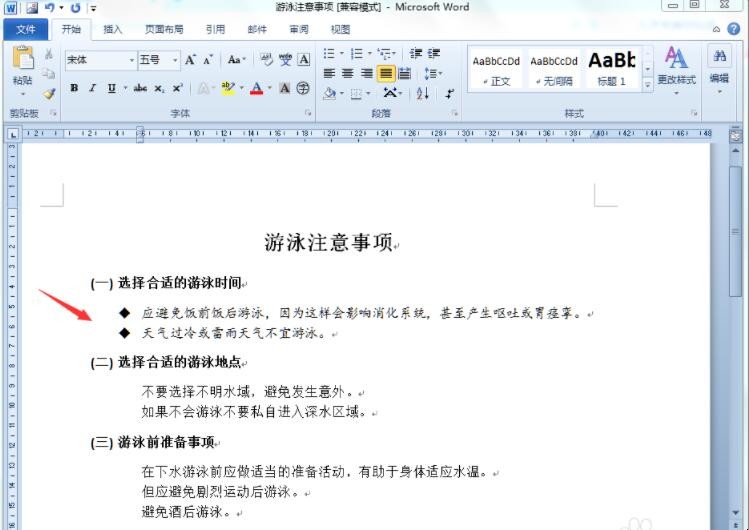The image size is (749, 530).
Task: Open the Numbering list dropdown arrow
Action: tap(369, 53)
